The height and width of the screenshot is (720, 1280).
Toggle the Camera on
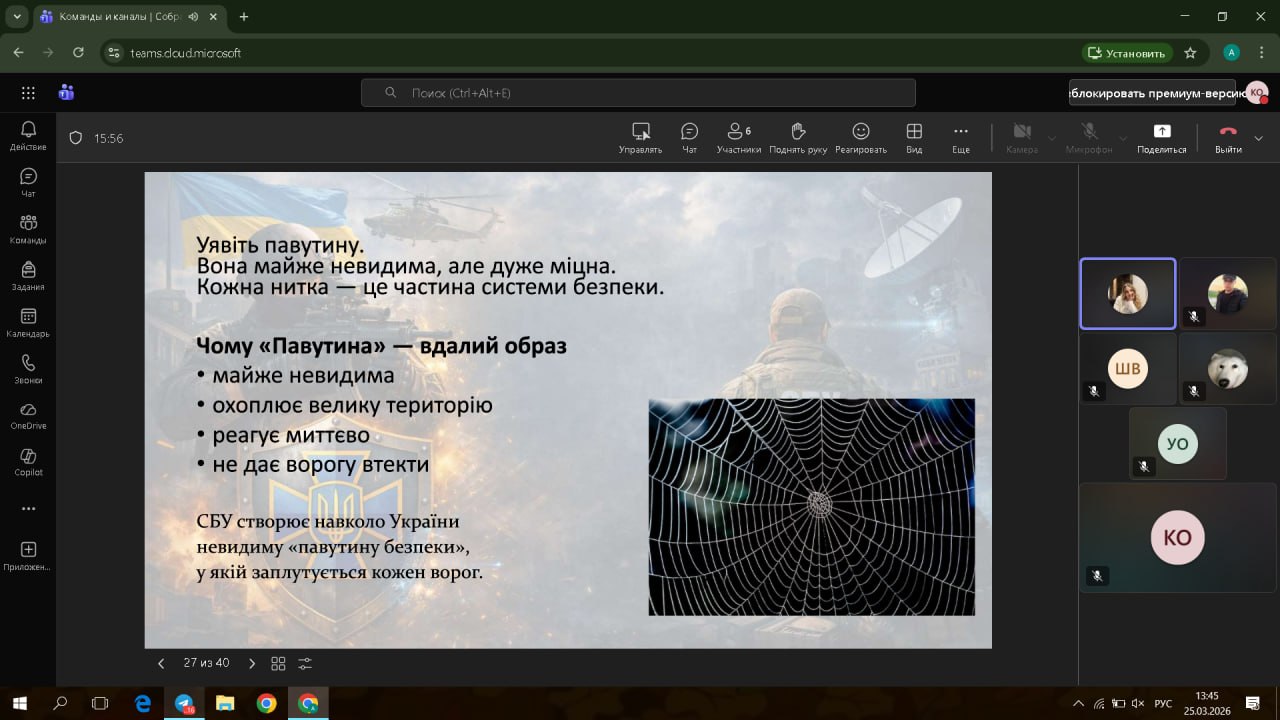(x=1021, y=137)
